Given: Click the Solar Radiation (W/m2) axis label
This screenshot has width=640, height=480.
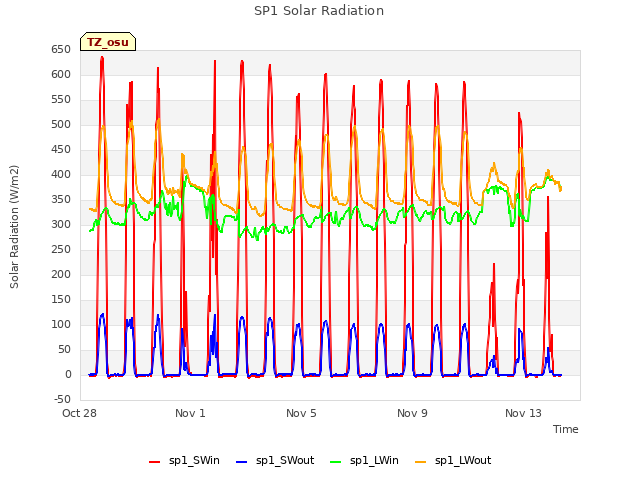Looking at the screenshot, I should (14, 227).
